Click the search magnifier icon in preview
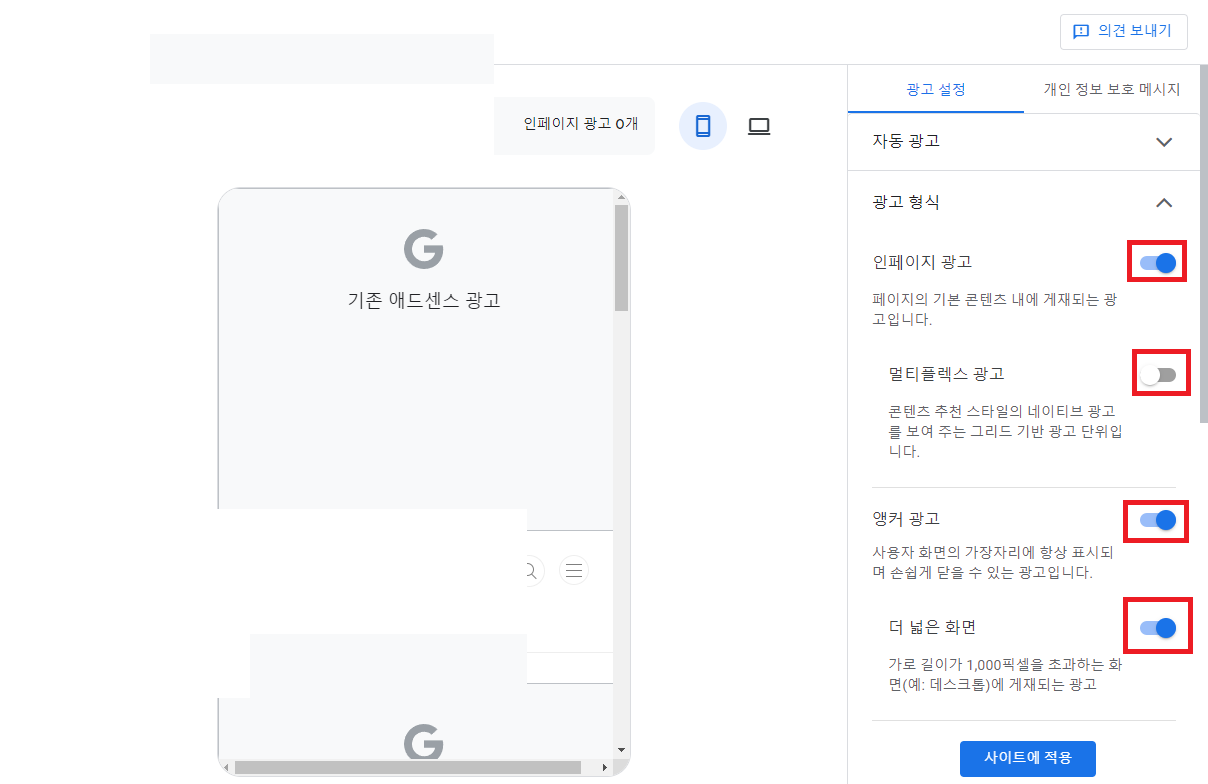 click(x=530, y=571)
